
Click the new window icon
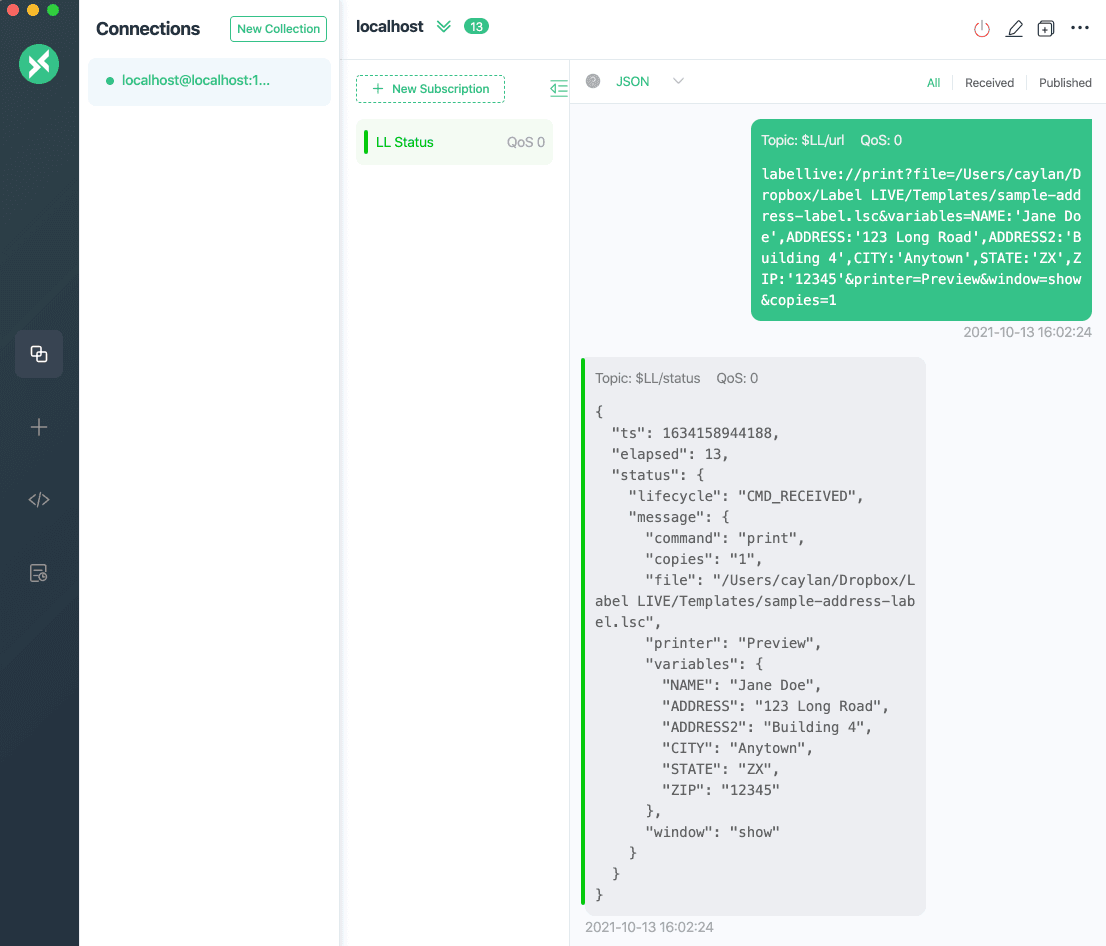1046,29
